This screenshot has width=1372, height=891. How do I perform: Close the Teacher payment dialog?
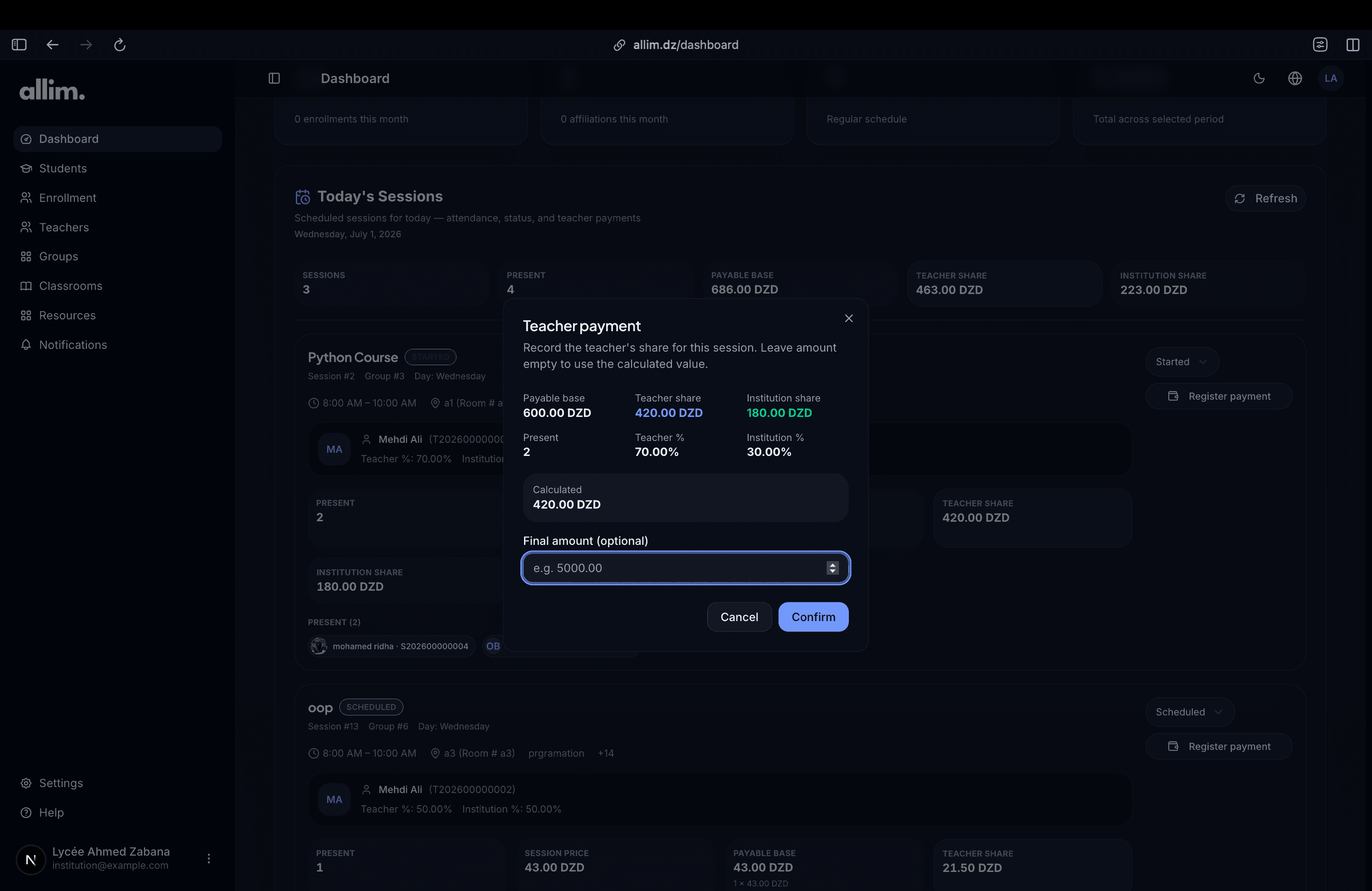[848, 318]
